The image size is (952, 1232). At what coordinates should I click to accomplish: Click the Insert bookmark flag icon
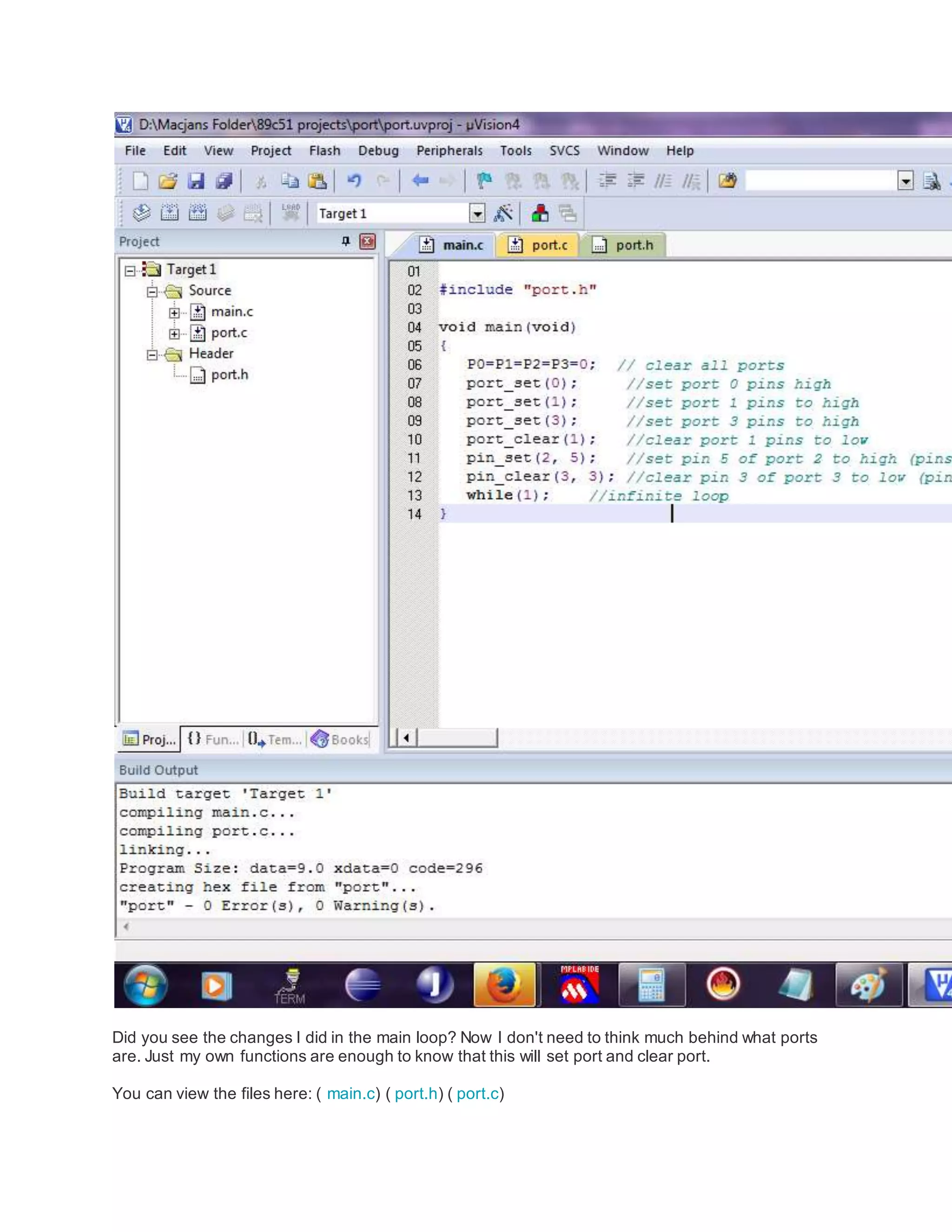pos(484,180)
